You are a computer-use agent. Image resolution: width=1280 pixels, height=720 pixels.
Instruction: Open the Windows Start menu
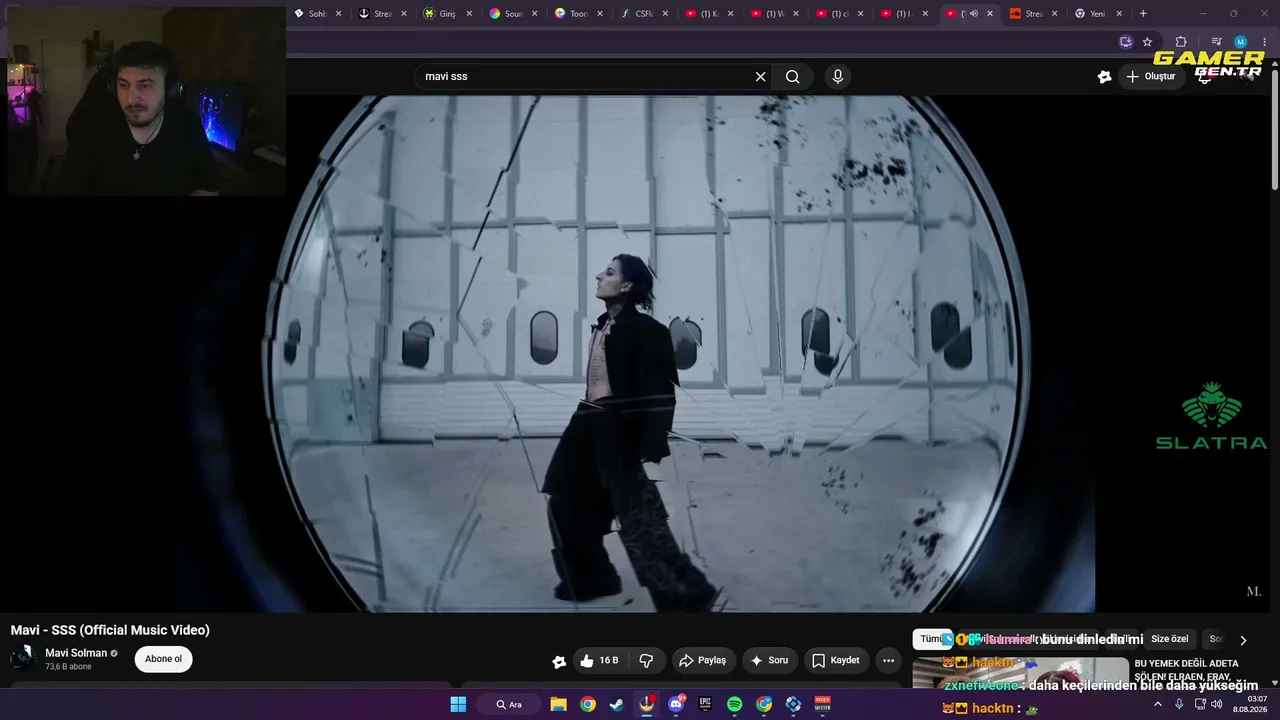458,704
